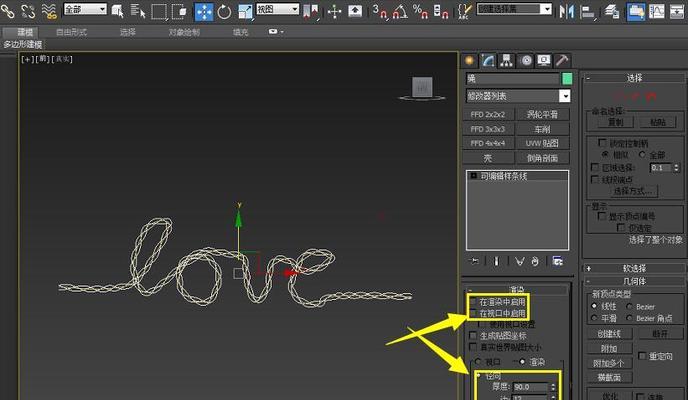Open the Schematic View icon

[677, 11]
